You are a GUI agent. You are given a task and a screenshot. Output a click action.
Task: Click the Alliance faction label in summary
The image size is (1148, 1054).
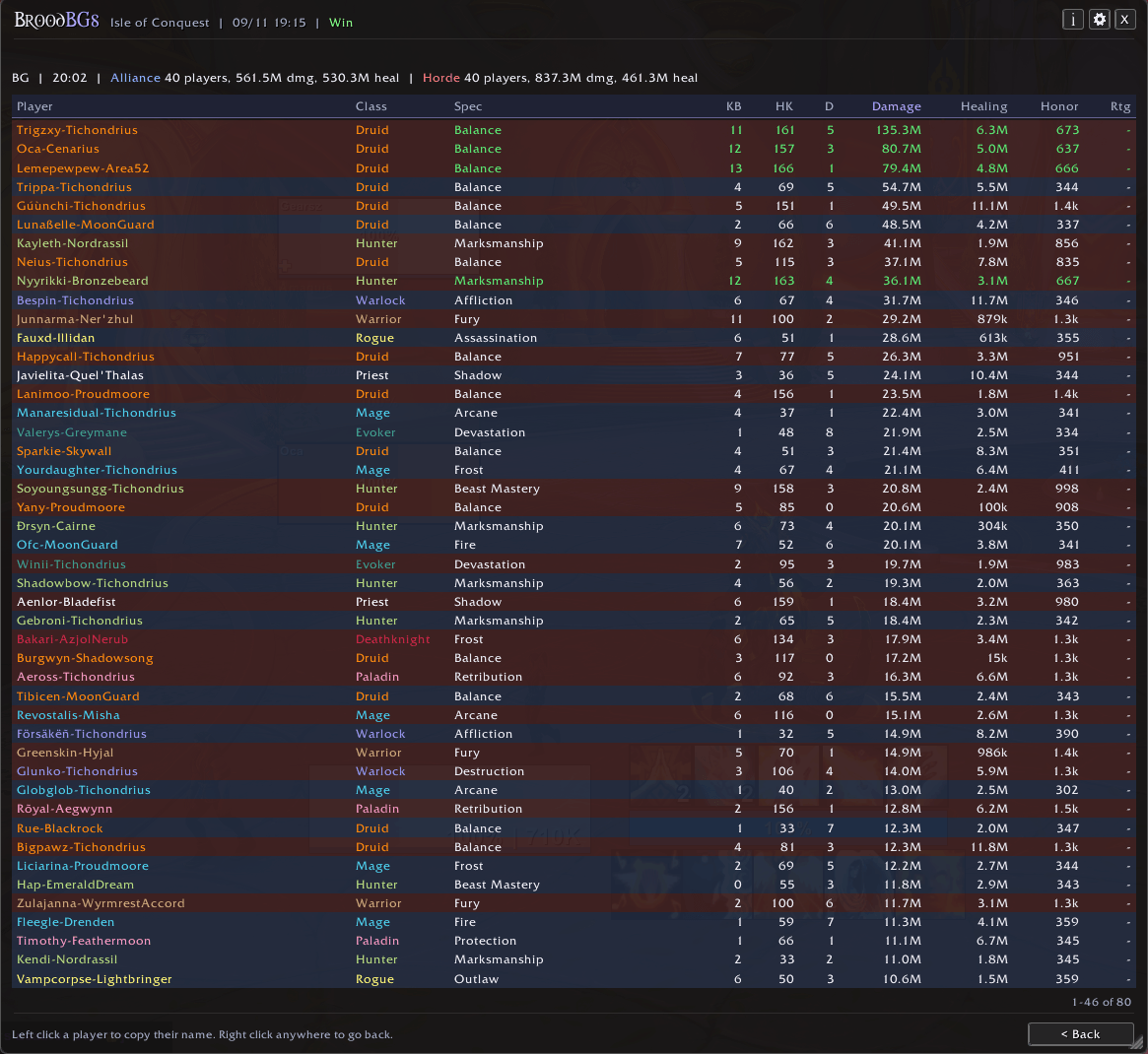point(135,78)
